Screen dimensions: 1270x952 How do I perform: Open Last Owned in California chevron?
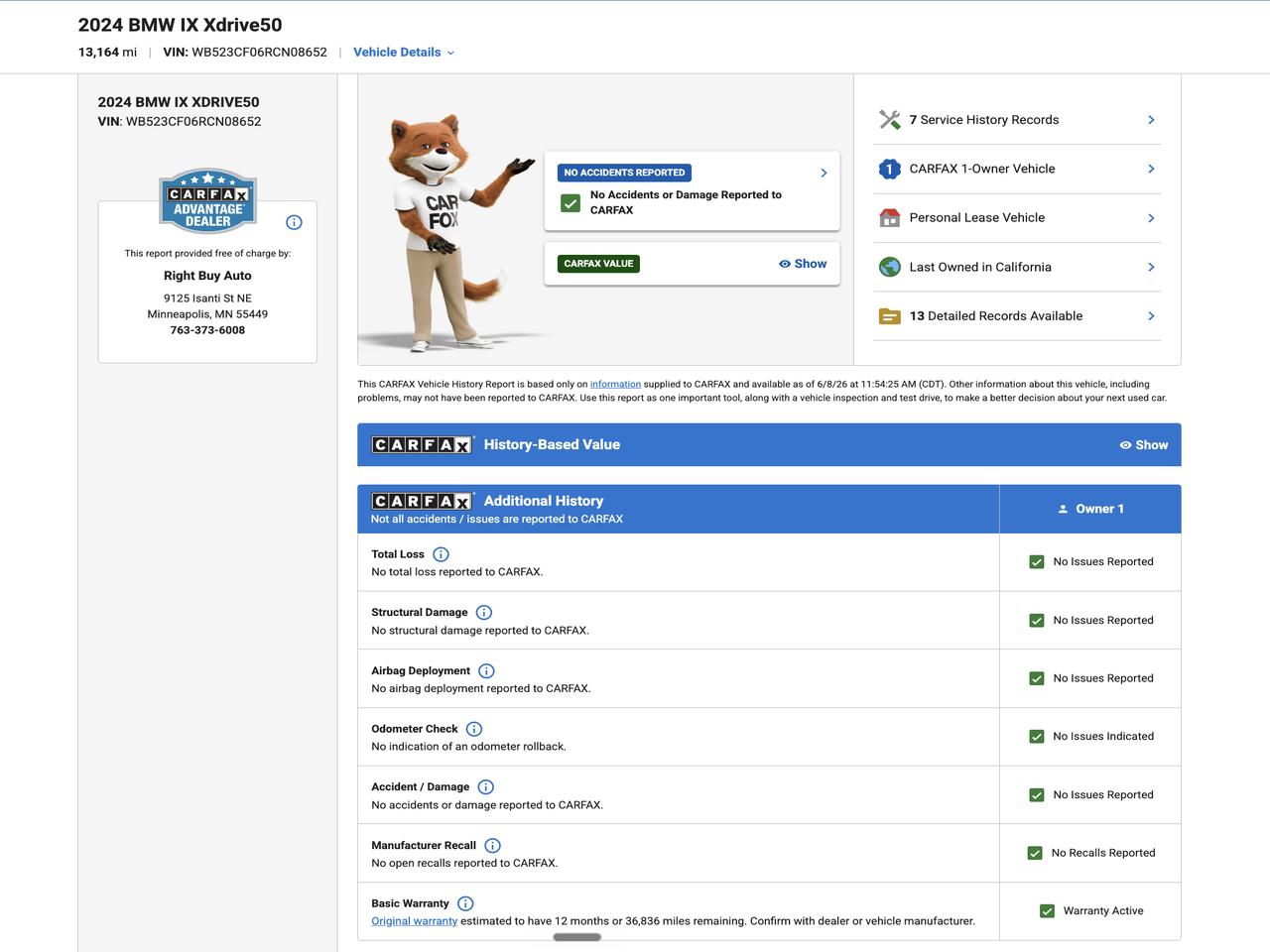tap(1151, 267)
